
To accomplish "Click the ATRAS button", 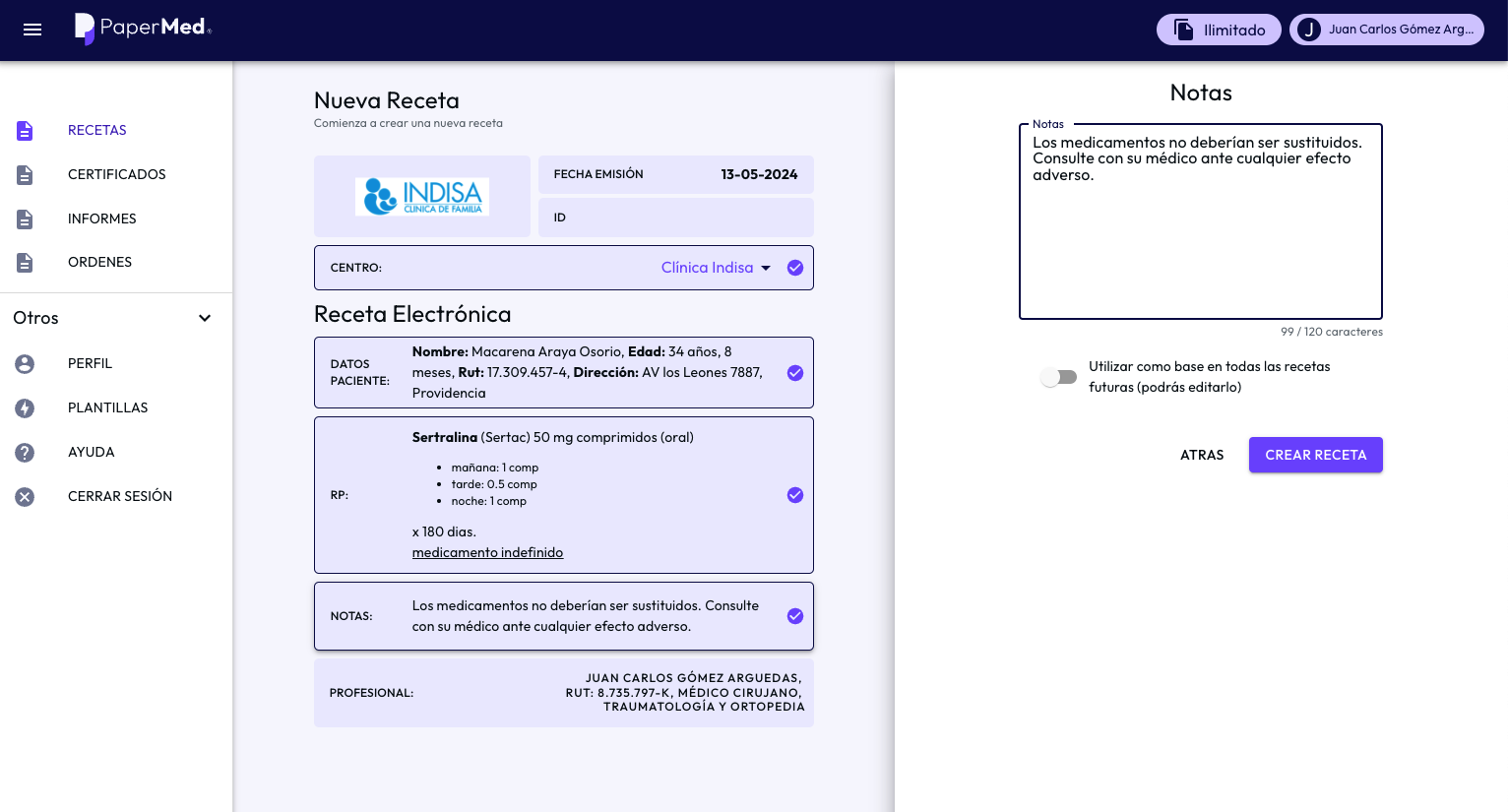I will click(1202, 455).
